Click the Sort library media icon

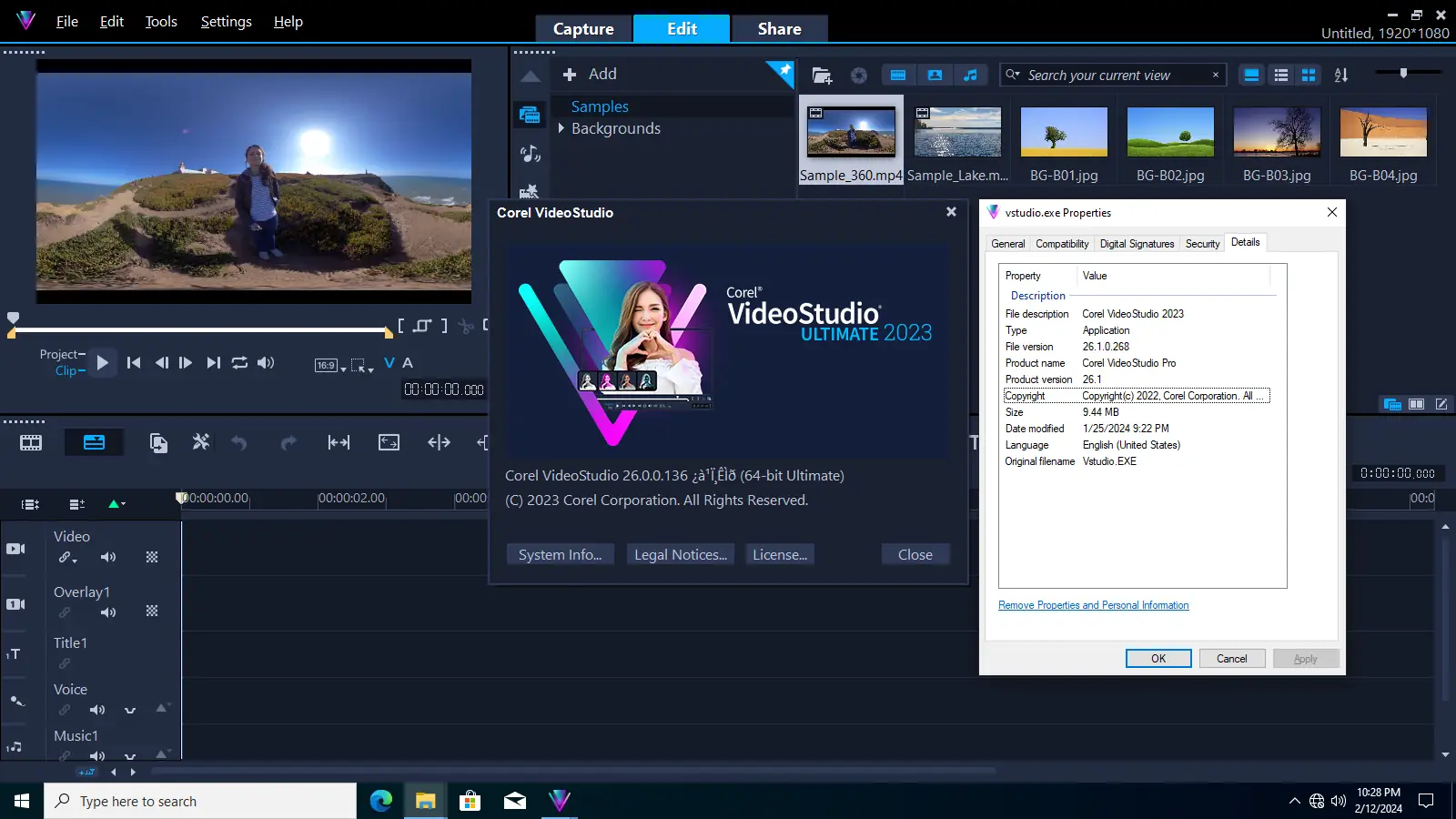click(1340, 76)
